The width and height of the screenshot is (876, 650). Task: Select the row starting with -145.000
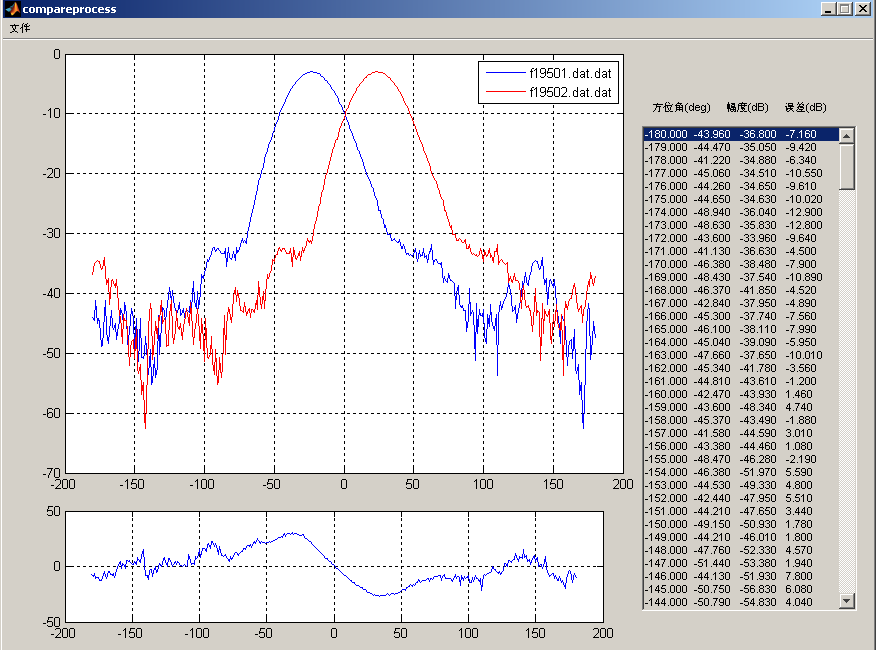pyautogui.click(x=741, y=589)
